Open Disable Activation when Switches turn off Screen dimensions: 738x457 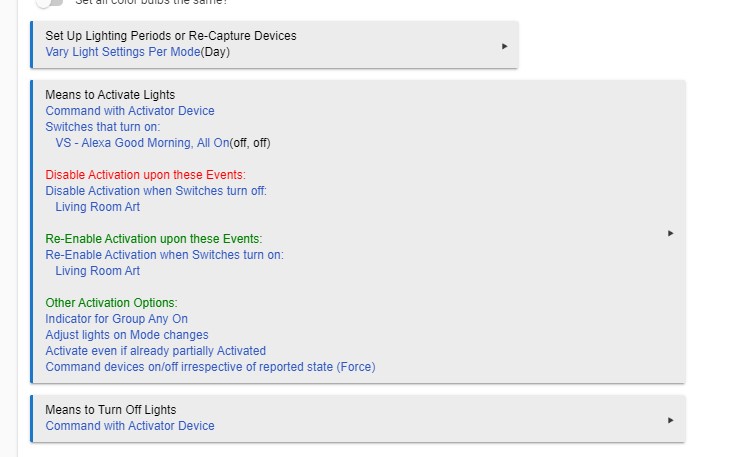click(156, 191)
